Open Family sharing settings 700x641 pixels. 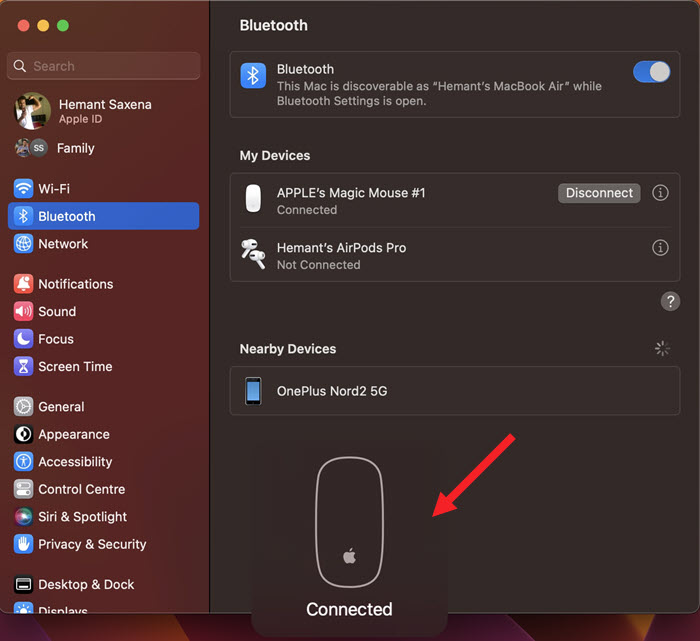coord(75,148)
